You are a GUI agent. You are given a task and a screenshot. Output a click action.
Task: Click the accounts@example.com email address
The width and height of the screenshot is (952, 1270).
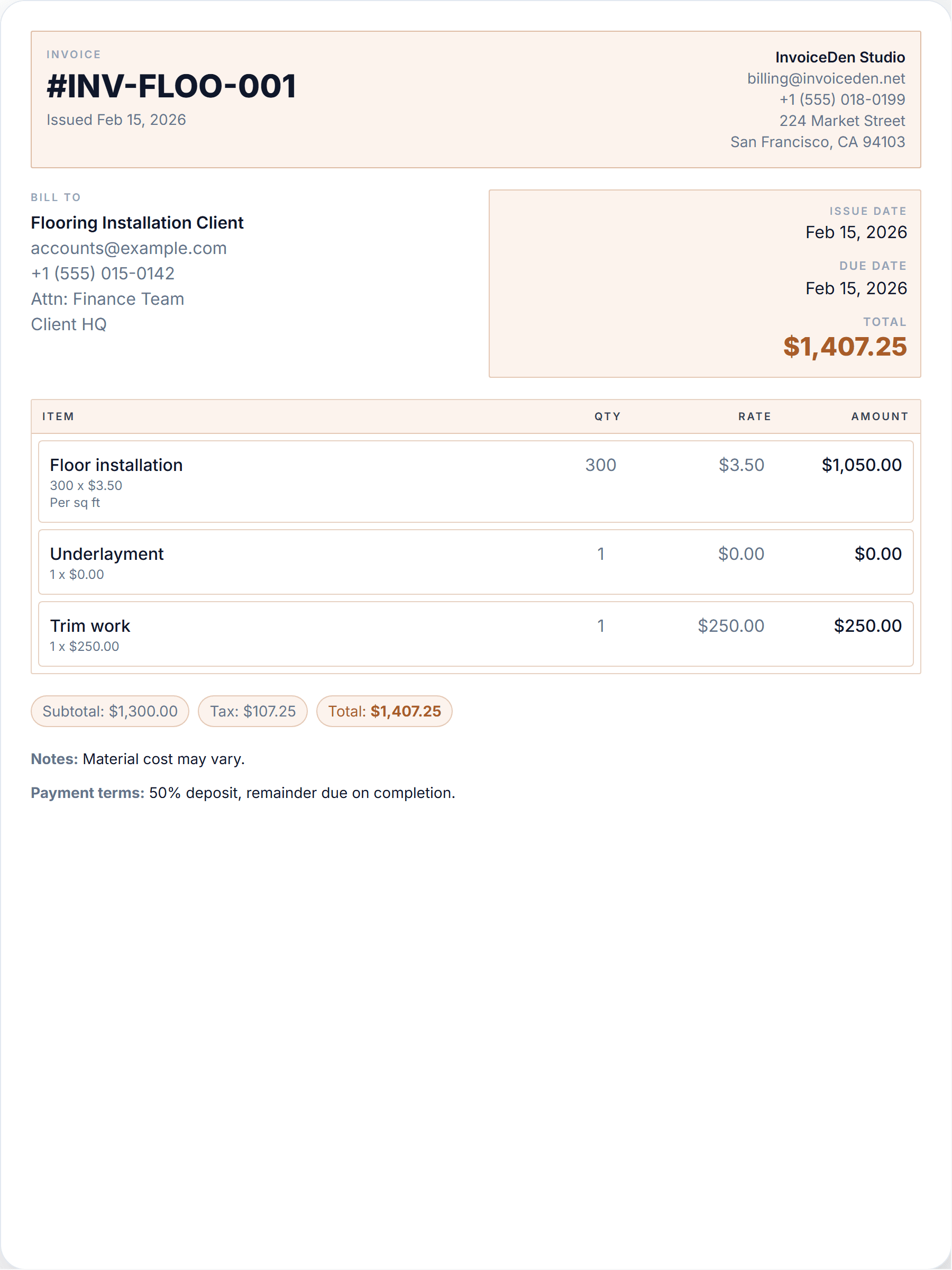point(129,248)
